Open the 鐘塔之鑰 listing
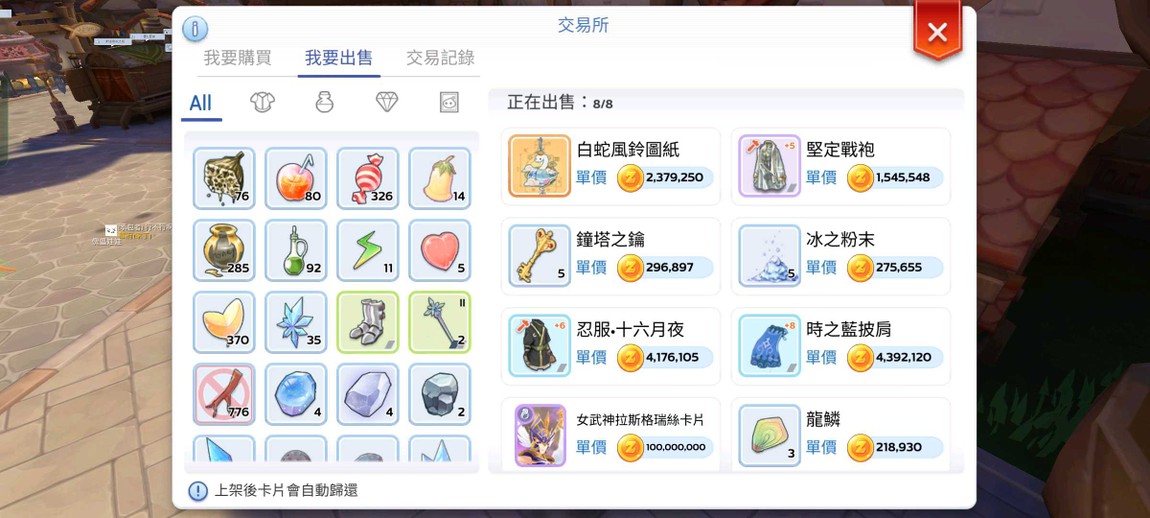This screenshot has height=518, width=1150. (610, 256)
